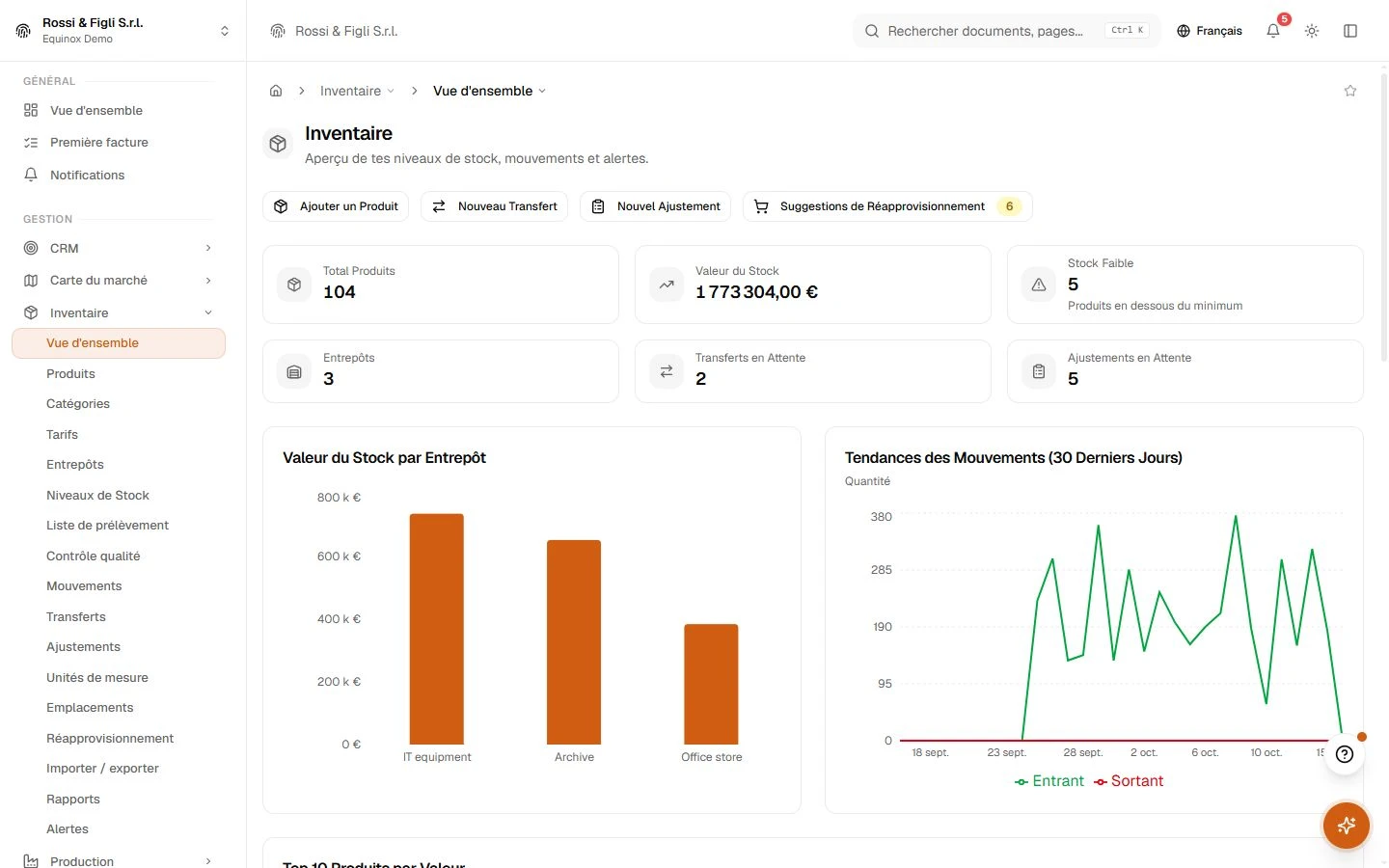Open Réapprovisionnement in the sidebar
1389x868 pixels.
pos(119,738)
